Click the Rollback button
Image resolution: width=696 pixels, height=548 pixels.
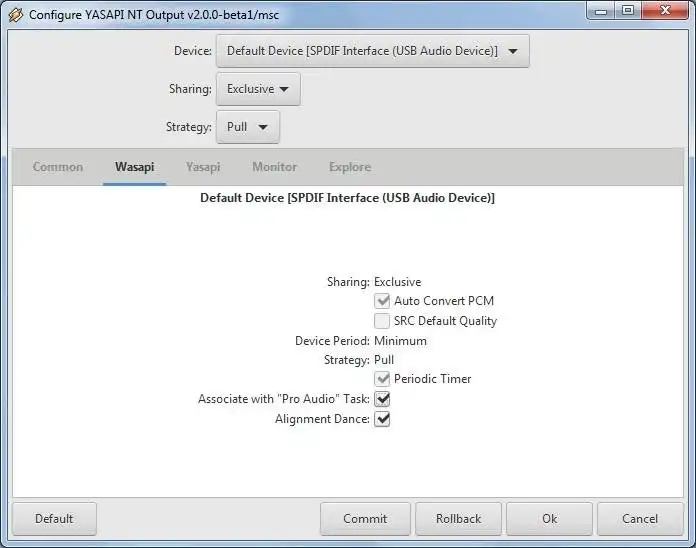point(459,519)
